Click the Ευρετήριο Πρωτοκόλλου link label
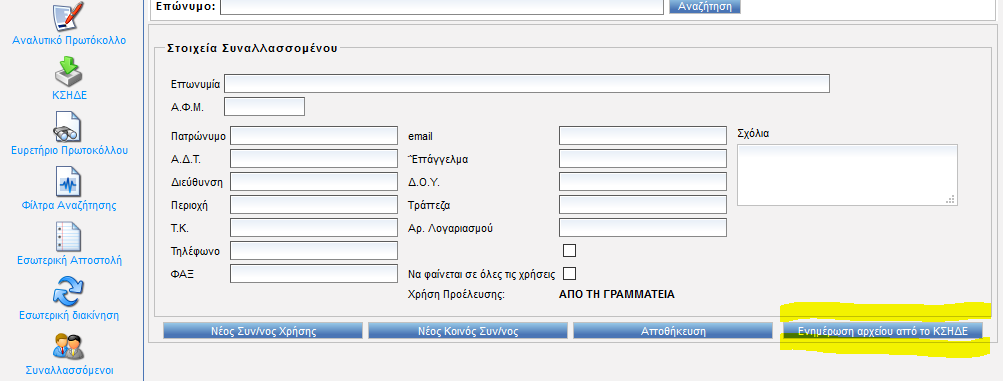 (x=70, y=151)
